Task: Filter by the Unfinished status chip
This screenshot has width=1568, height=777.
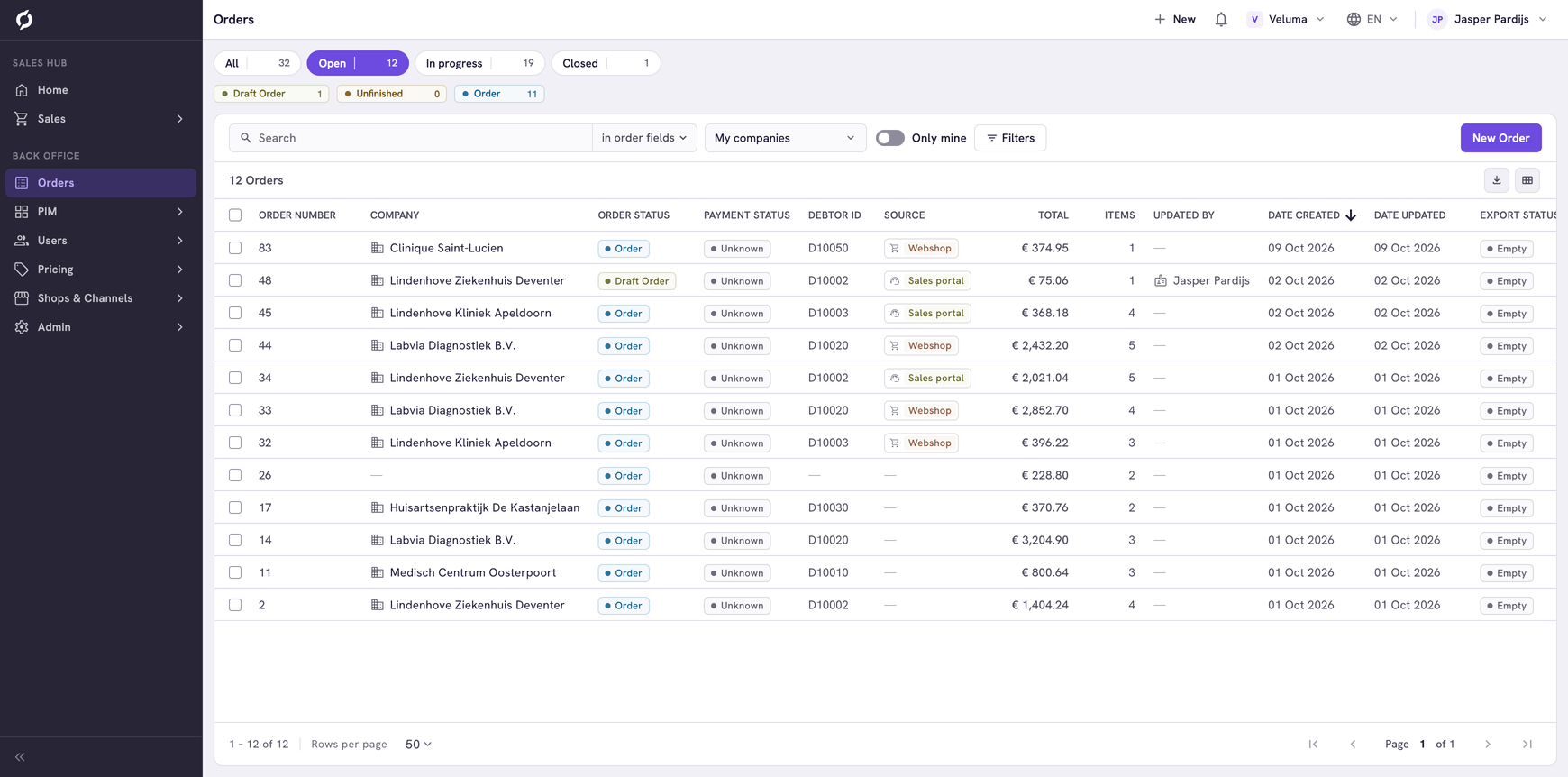Action: coord(392,94)
